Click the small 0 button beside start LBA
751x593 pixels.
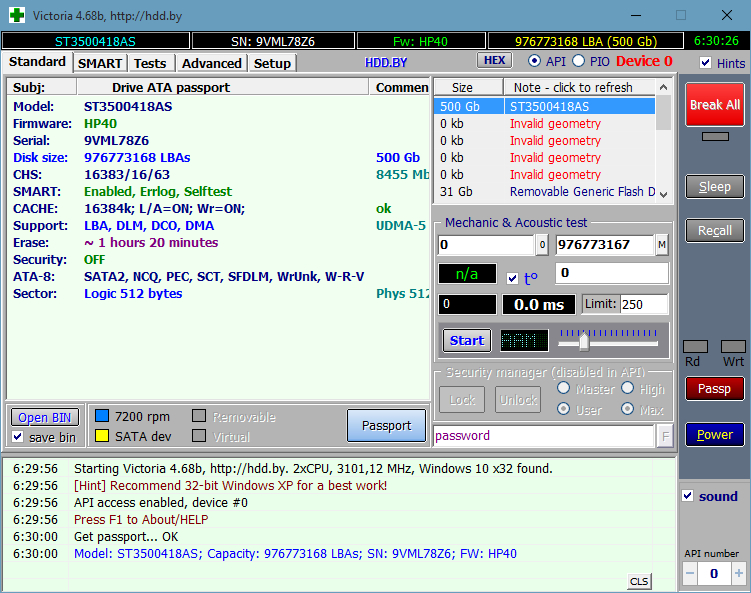[x=542, y=245]
